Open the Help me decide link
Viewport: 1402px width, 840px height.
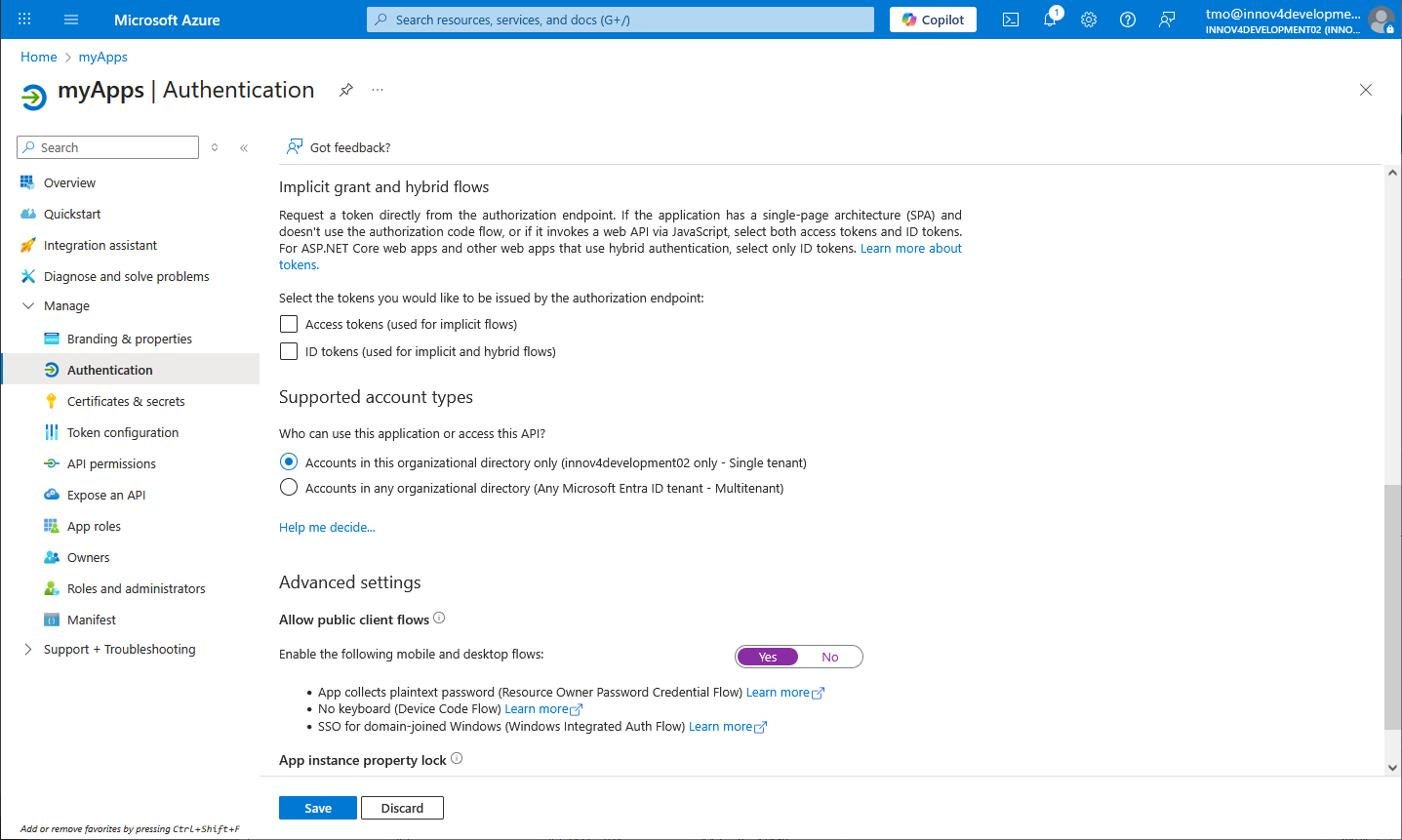click(327, 527)
